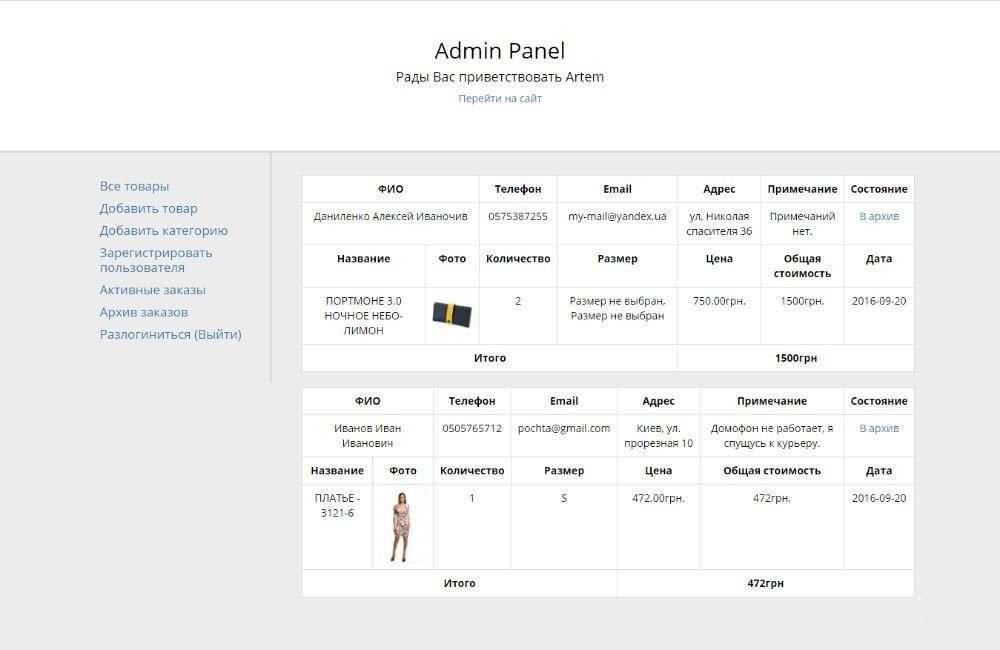Open 'Архив заказов' in sidebar
This screenshot has width=1000, height=650.
(x=143, y=313)
